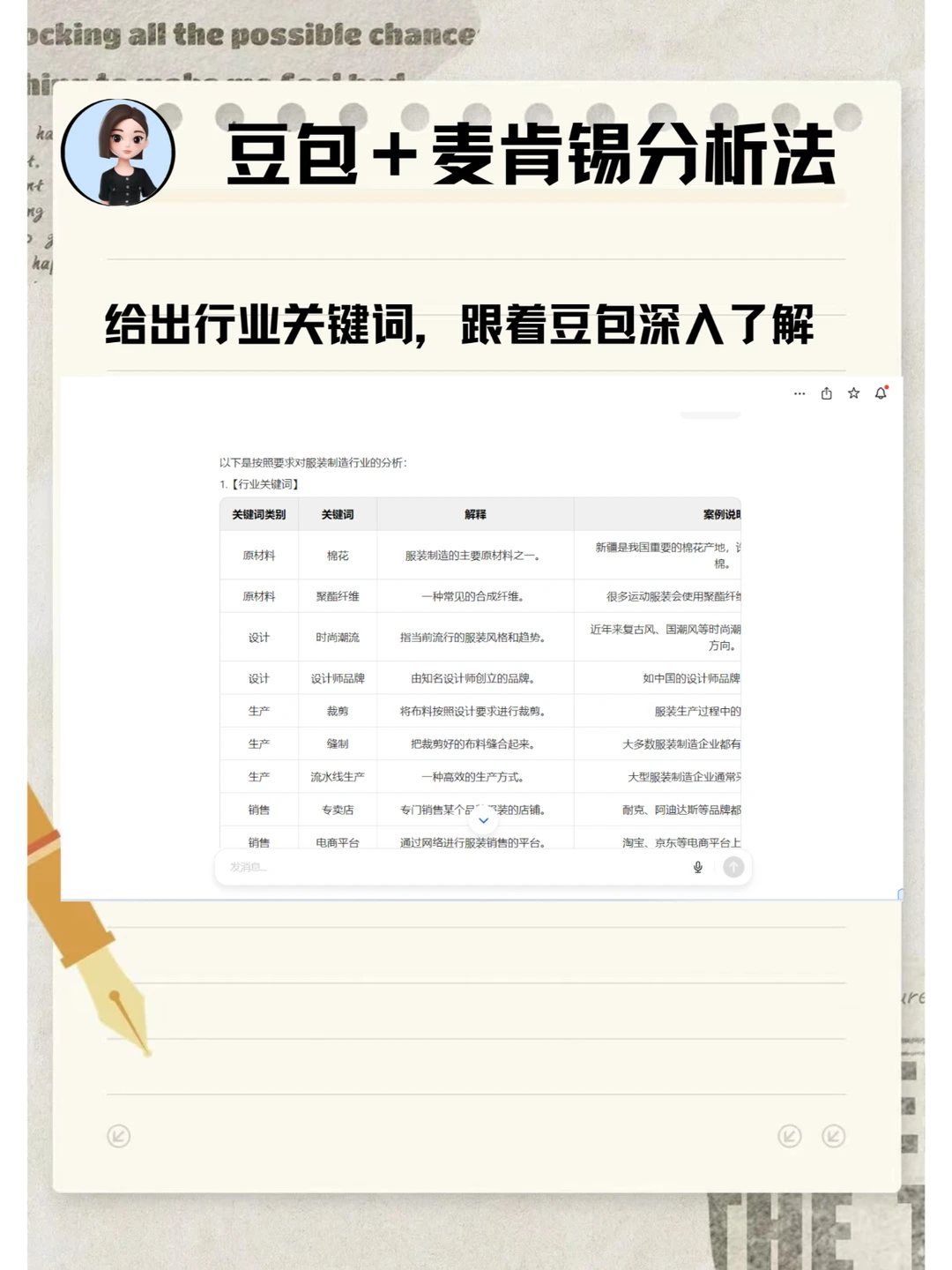
Task: Click 原材料 category in the 棉花 row
Action: pyautogui.click(x=259, y=556)
